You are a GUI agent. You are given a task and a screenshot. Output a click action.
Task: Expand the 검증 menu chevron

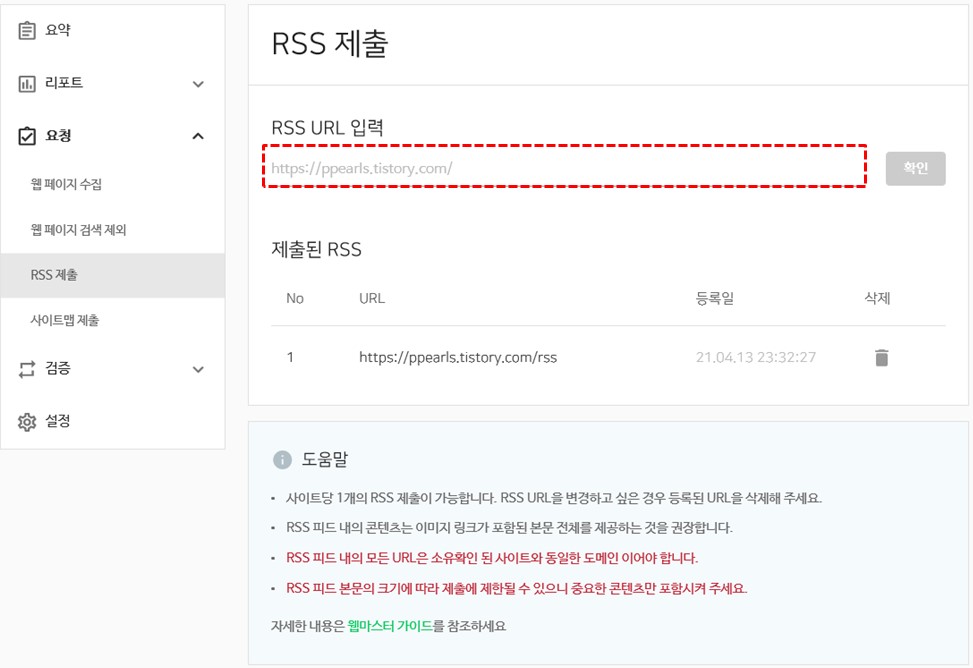[198, 369]
